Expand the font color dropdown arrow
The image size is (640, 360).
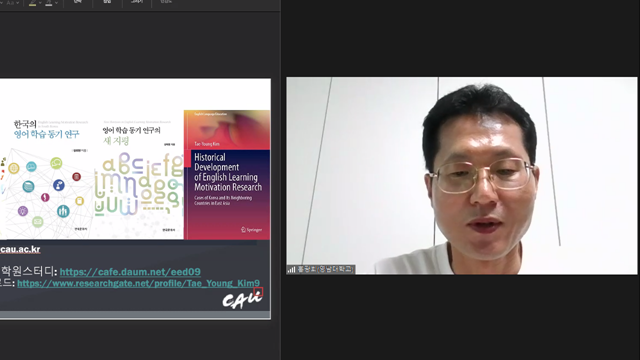click(x=56, y=3)
